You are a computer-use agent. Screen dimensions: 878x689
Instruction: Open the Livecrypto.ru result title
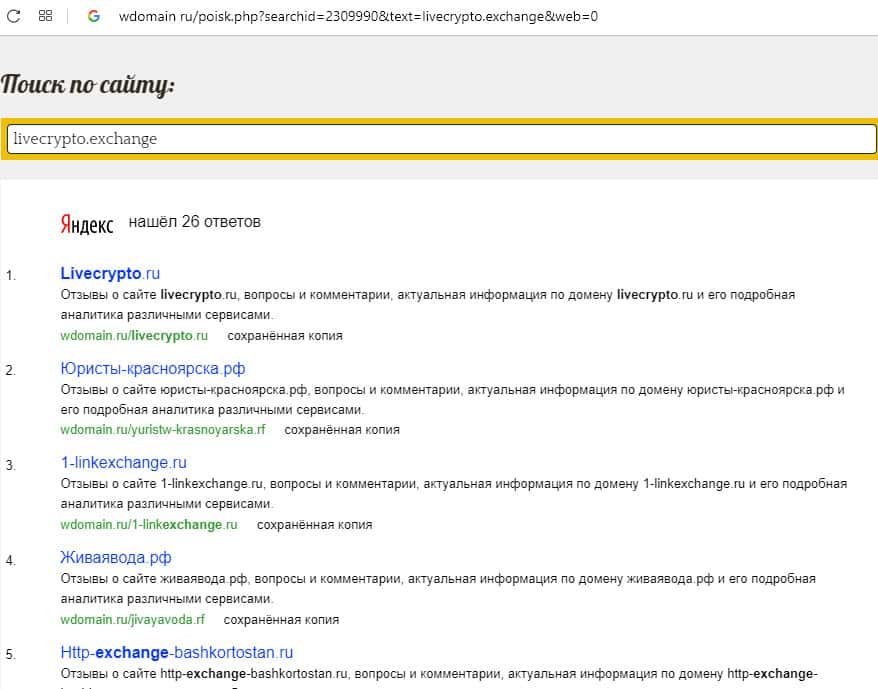click(110, 273)
